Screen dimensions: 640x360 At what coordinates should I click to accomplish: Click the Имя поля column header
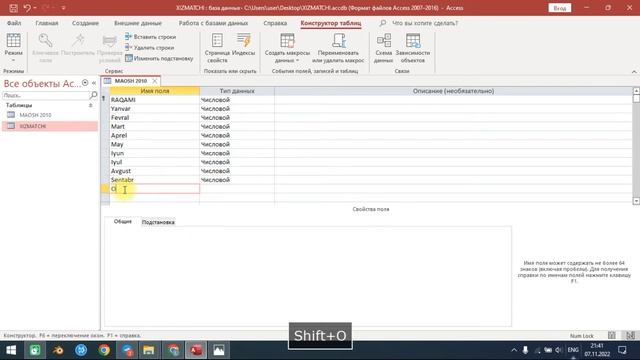(155, 91)
